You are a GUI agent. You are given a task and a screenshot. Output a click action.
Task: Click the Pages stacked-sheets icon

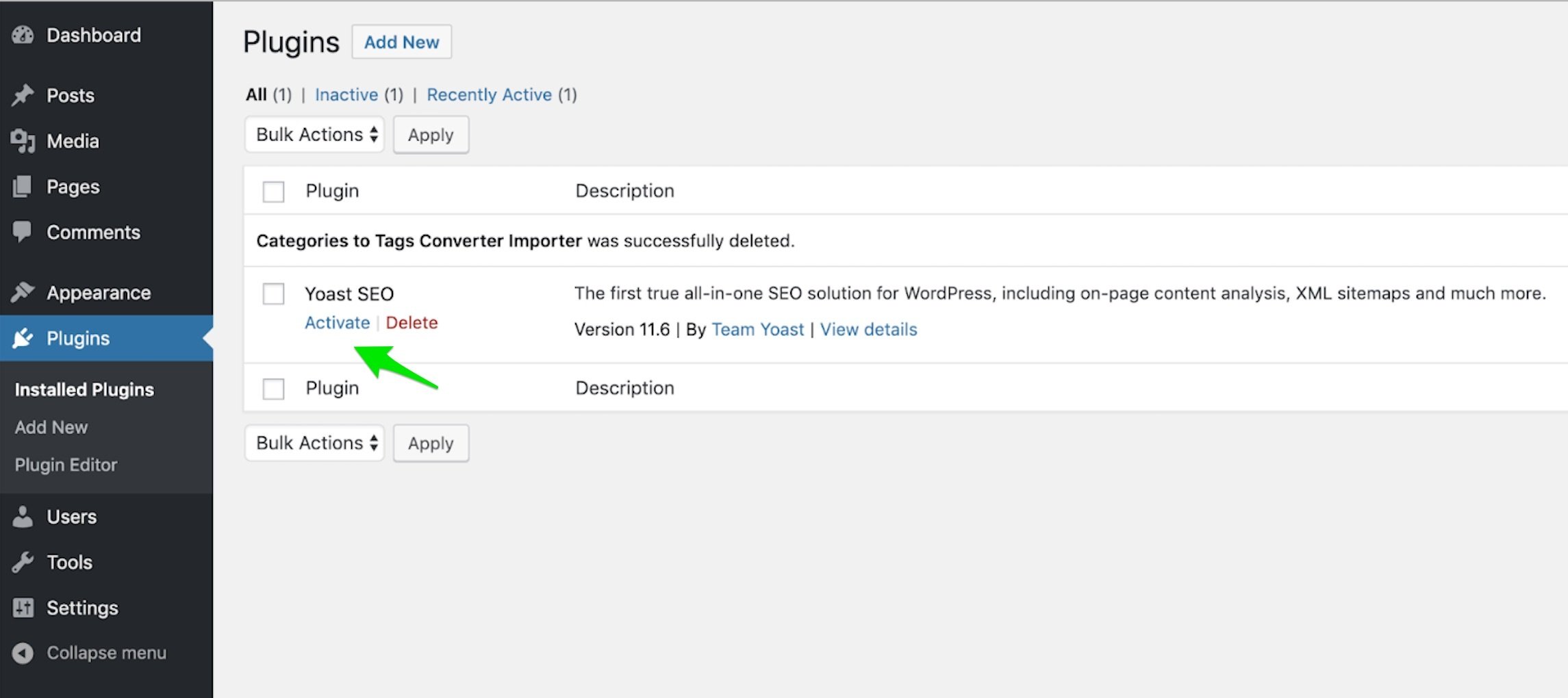point(23,187)
